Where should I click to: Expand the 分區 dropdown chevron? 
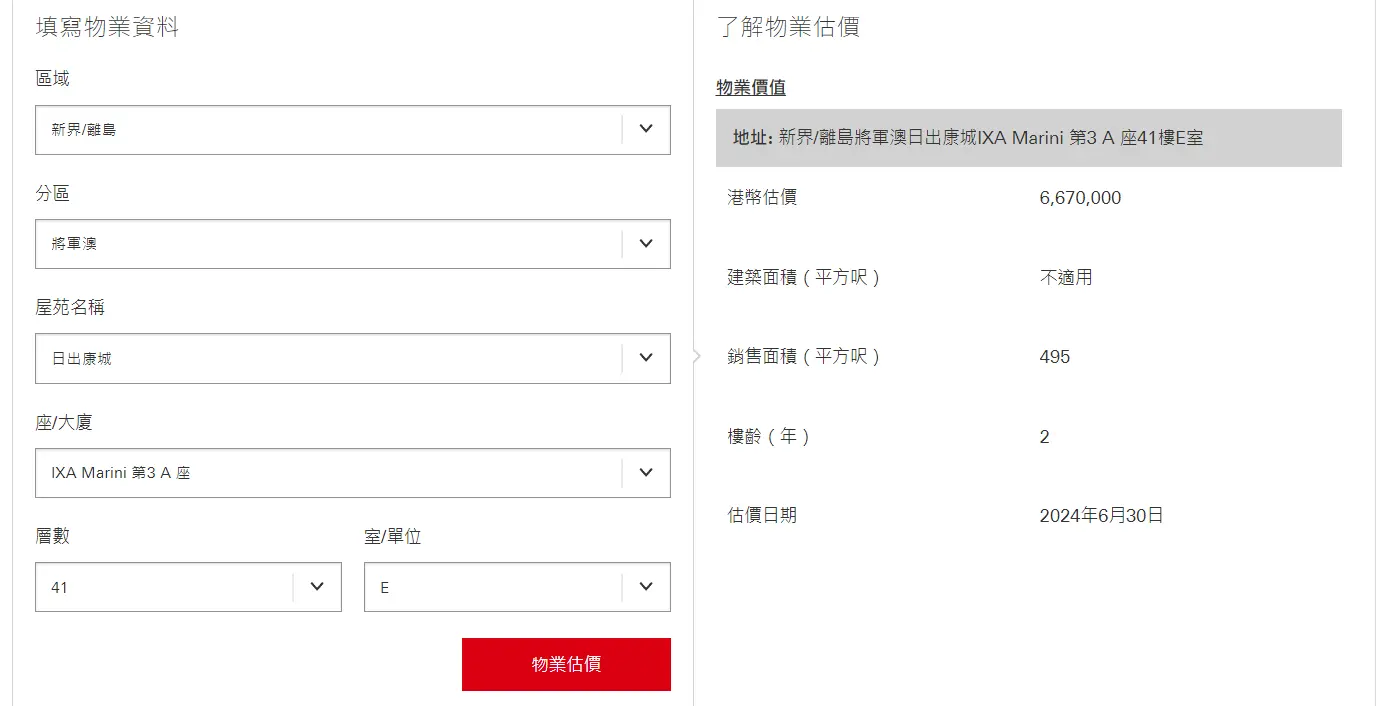click(x=646, y=244)
